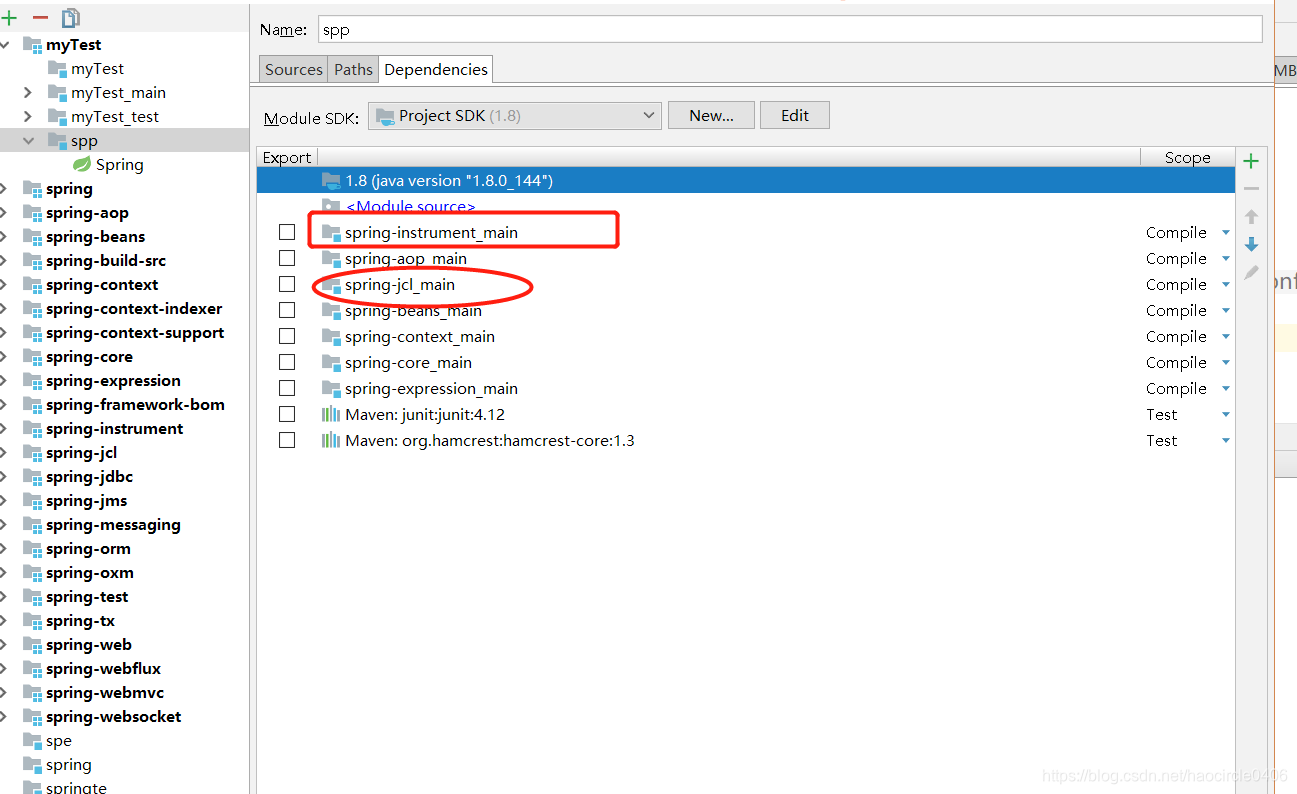Toggle export for hamcrest-core:1.3
This screenshot has width=1297, height=794.
(x=287, y=440)
